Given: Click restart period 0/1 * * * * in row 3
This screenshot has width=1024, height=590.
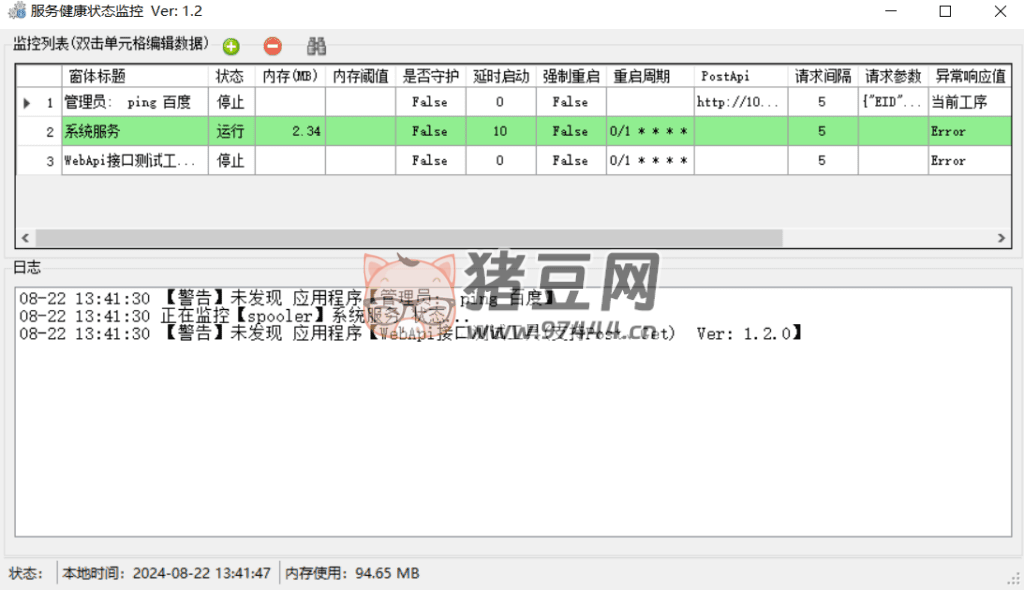Looking at the screenshot, I should pos(650,161).
